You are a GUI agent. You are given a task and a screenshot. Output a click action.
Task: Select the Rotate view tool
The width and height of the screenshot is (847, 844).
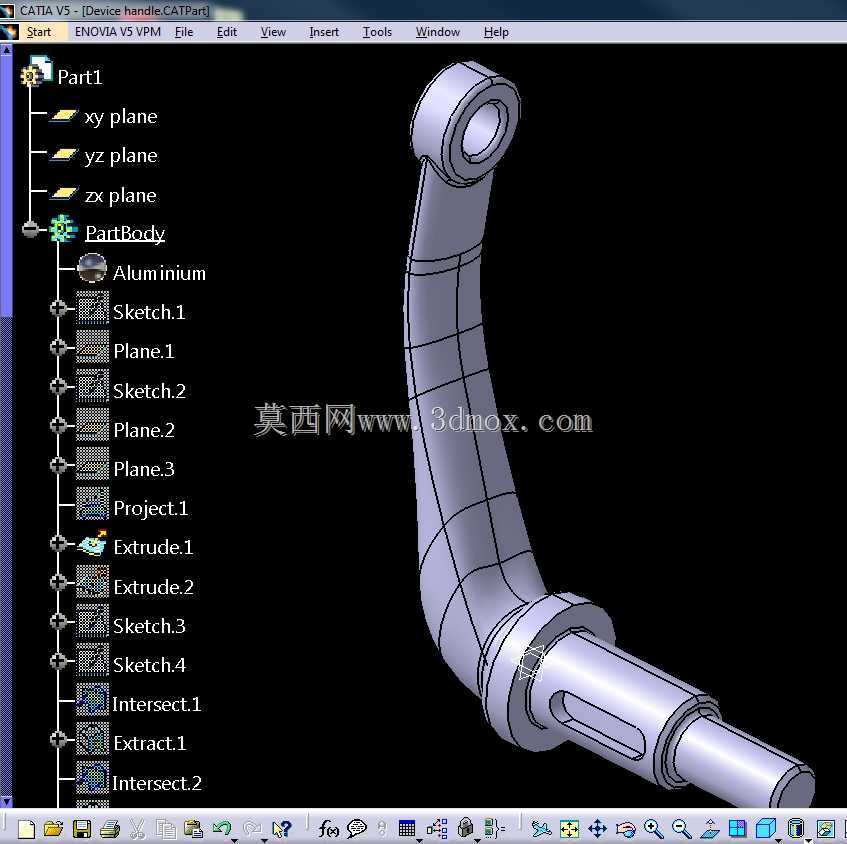[x=626, y=828]
